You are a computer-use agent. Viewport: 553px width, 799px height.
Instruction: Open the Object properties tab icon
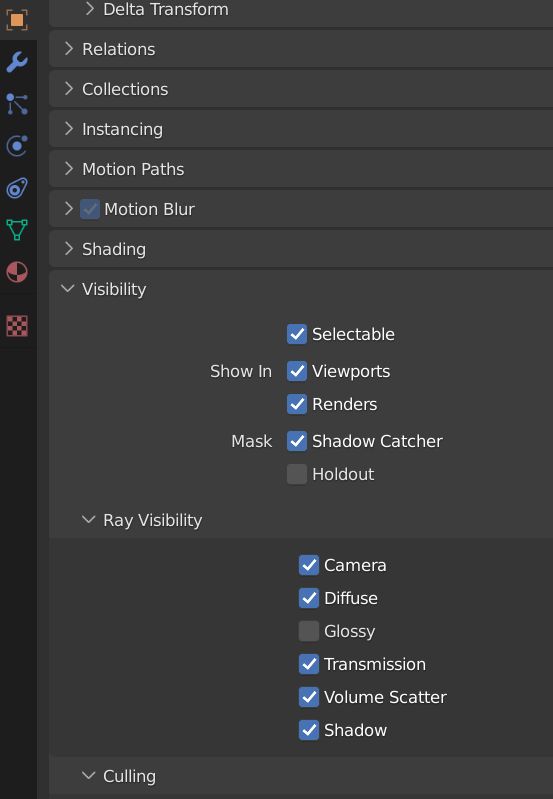click(17, 20)
